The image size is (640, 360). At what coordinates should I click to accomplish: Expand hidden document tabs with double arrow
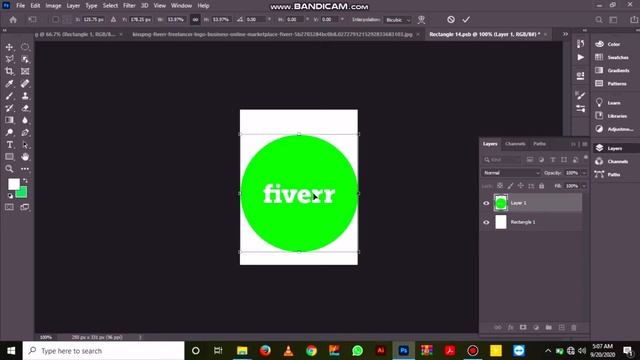coord(565,34)
